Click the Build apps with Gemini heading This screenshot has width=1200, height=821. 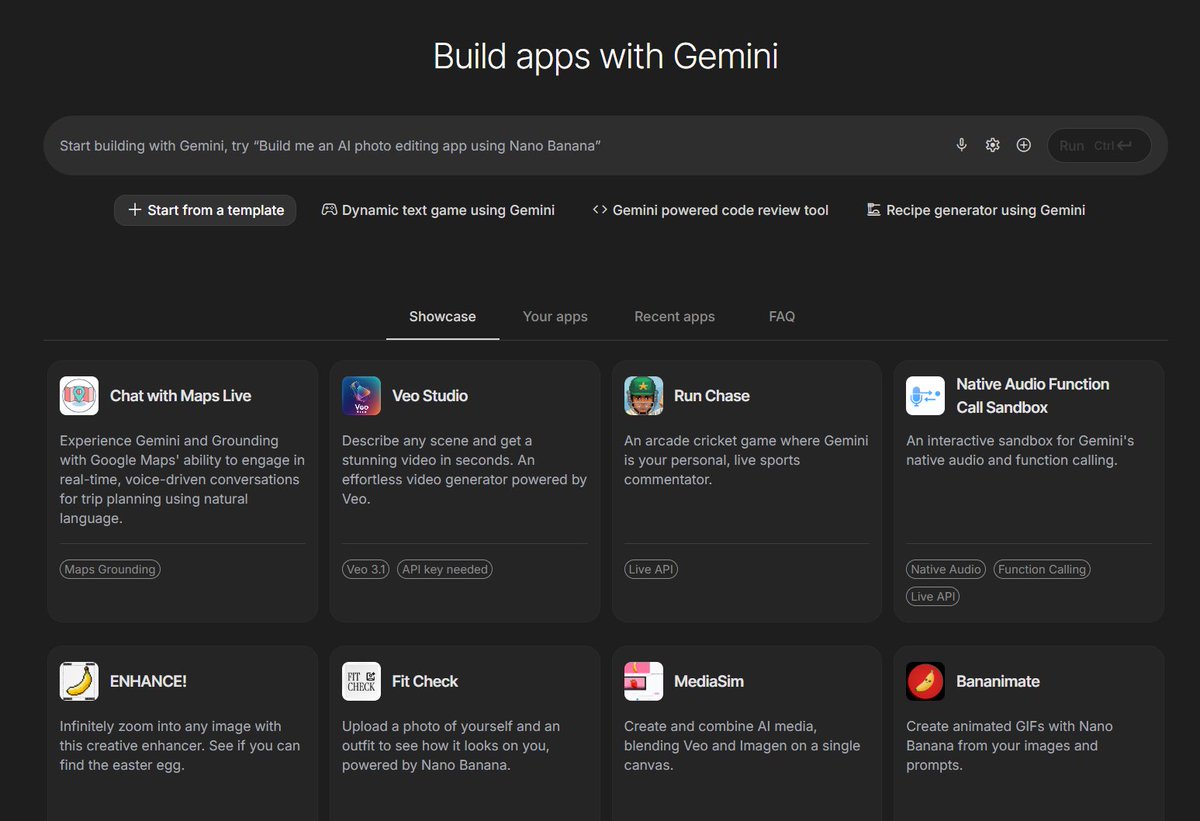pos(606,56)
